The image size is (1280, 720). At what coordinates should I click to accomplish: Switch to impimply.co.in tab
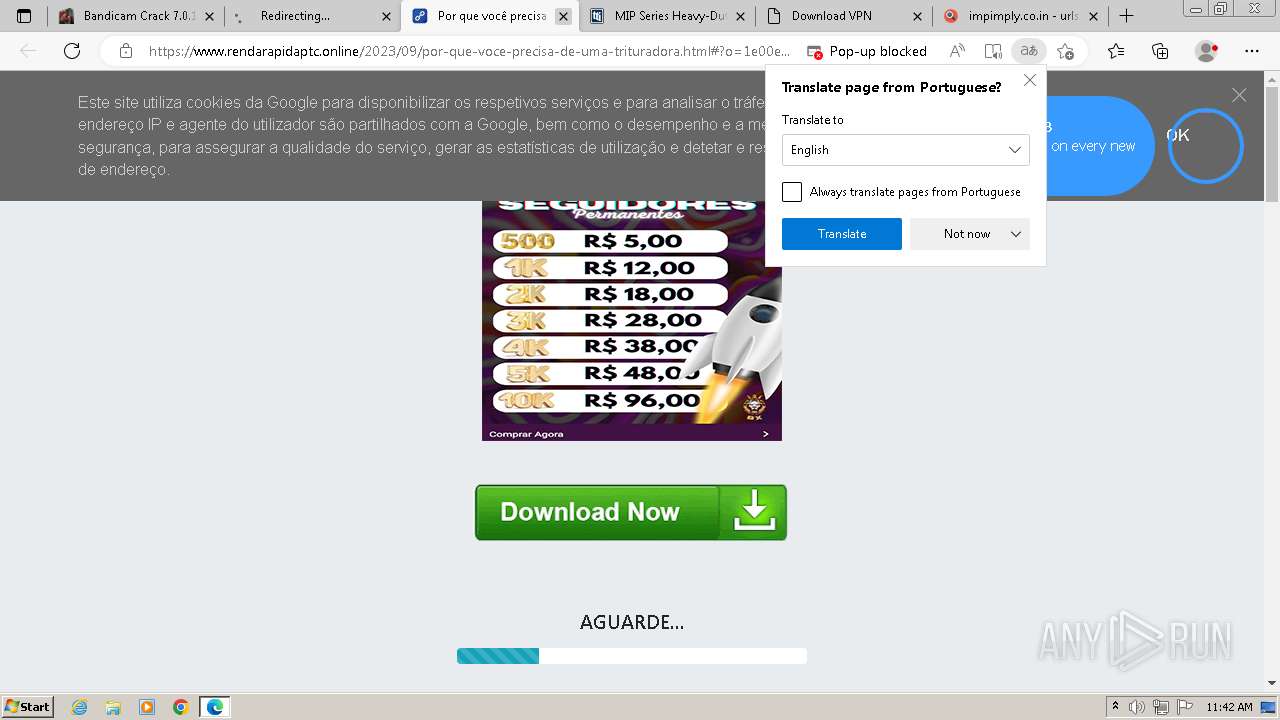(1020, 16)
